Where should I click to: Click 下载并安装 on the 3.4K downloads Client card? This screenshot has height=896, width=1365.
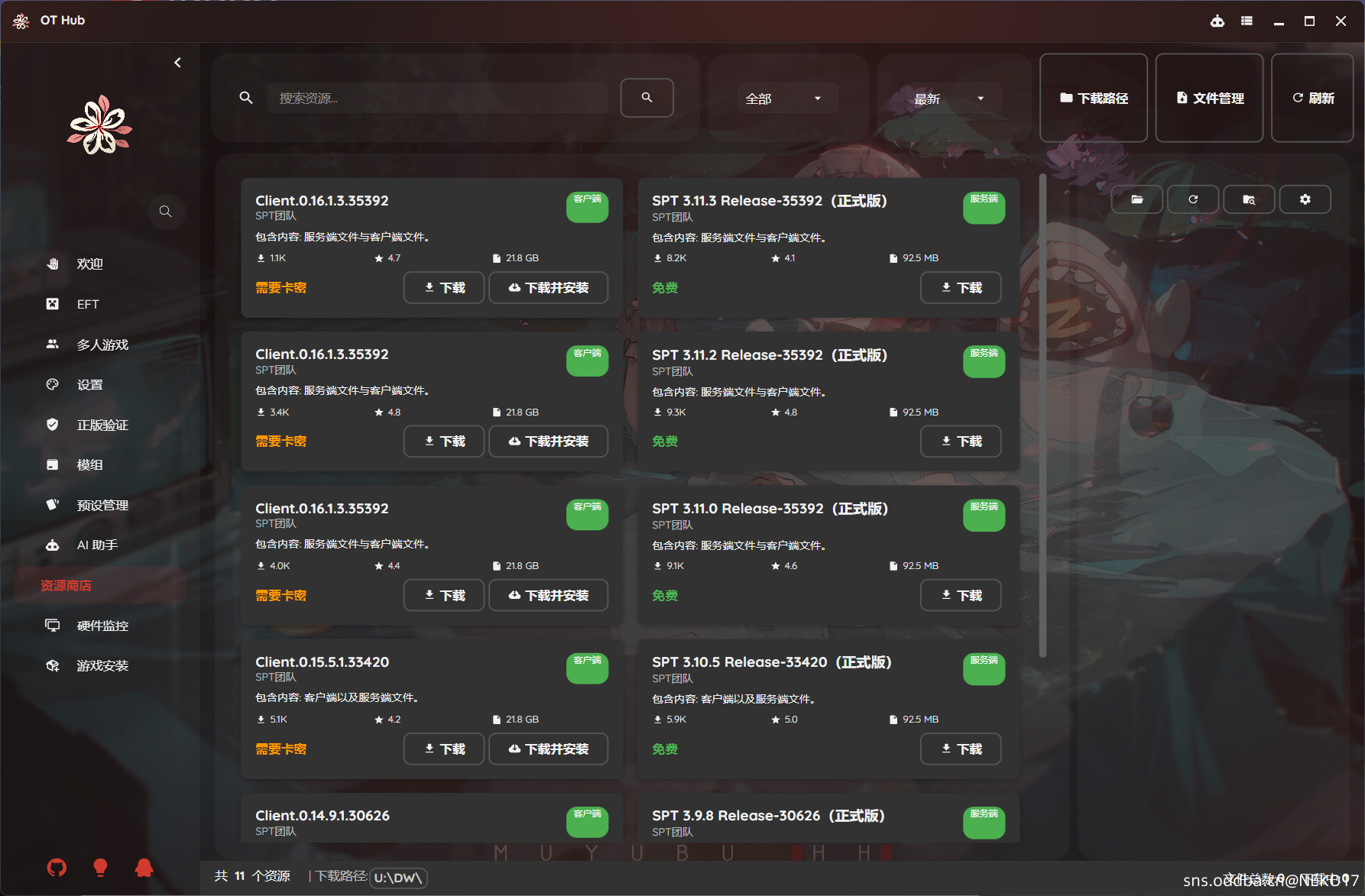point(549,442)
